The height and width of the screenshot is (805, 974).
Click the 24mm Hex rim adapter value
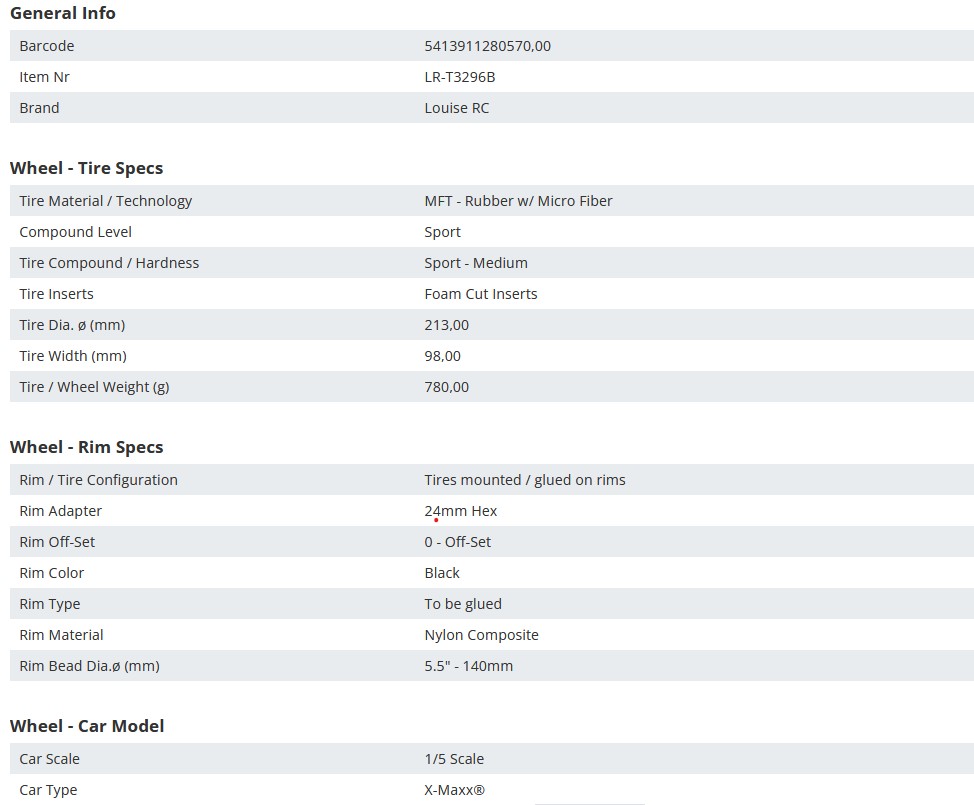pyautogui.click(x=460, y=511)
